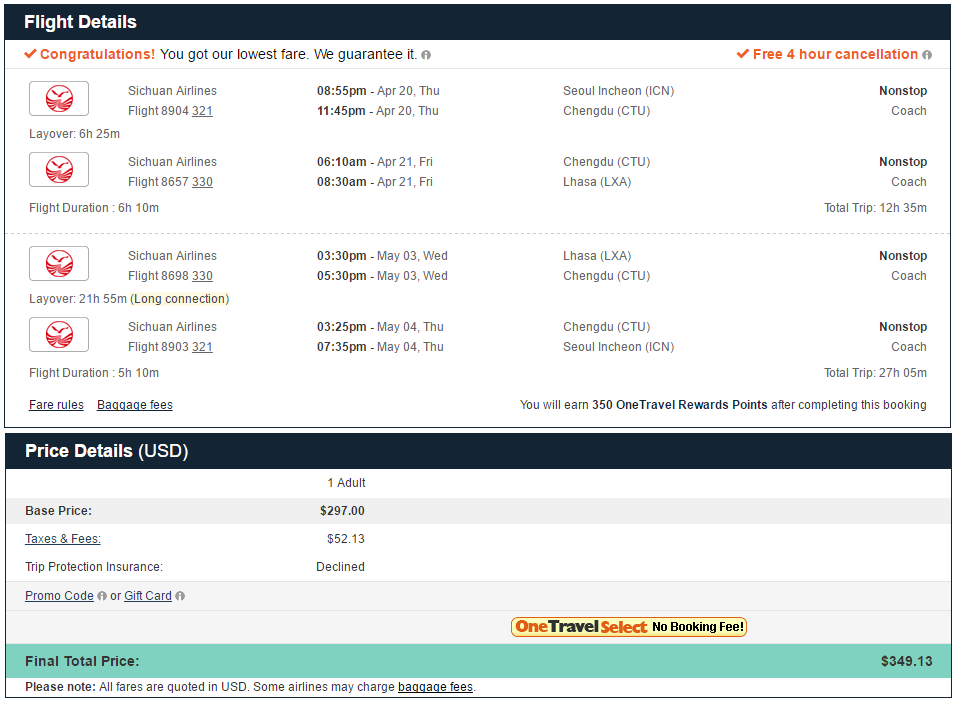958x705 pixels.
Task: Click the Flight Duration : 5h 10m text
Action: 94,373
